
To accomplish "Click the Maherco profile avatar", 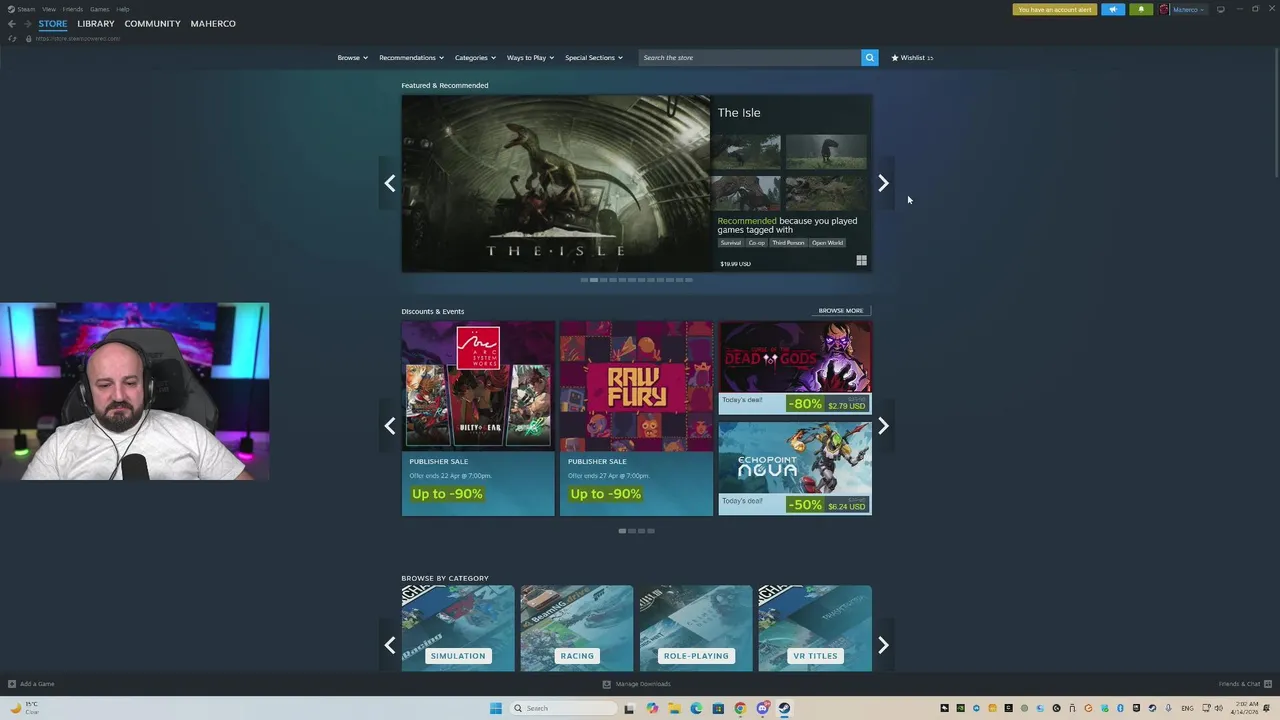I will click(1164, 9).
